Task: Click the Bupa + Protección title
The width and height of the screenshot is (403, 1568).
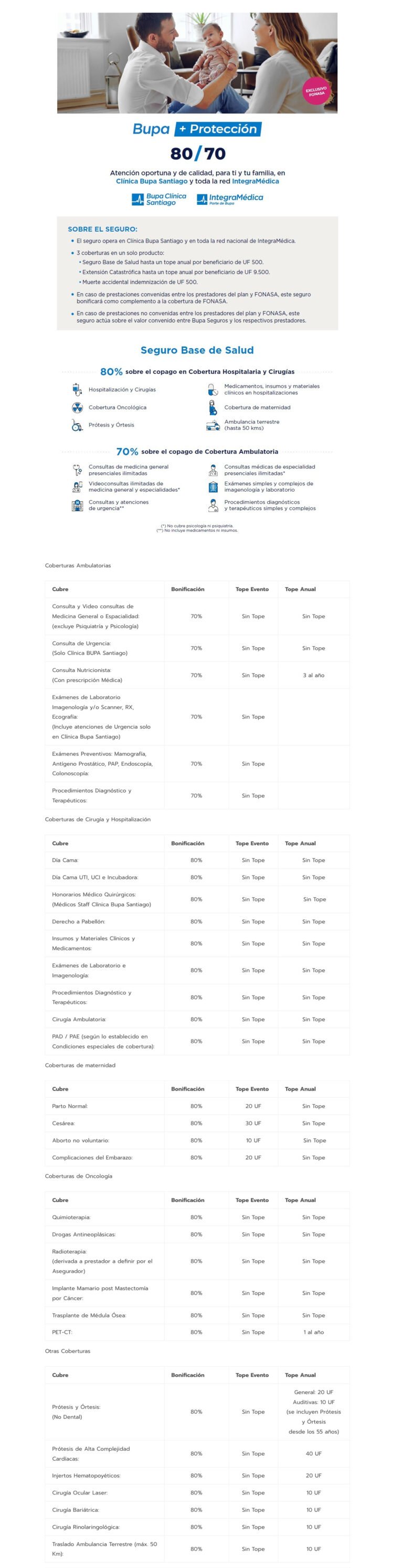Action: (197, 129)
